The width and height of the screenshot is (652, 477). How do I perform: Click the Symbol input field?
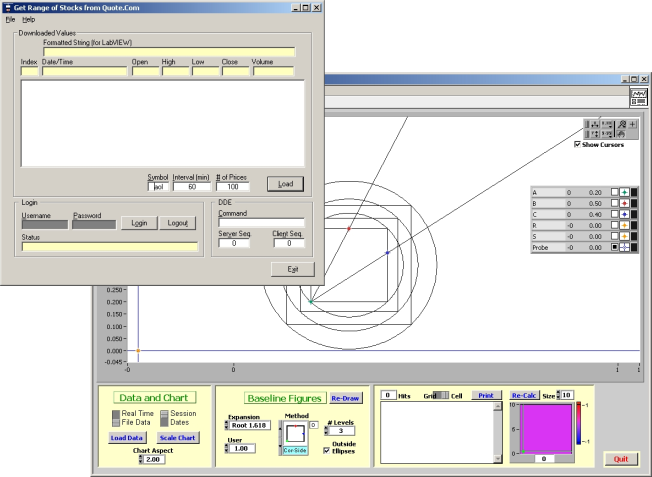click(x=156, y=186)
